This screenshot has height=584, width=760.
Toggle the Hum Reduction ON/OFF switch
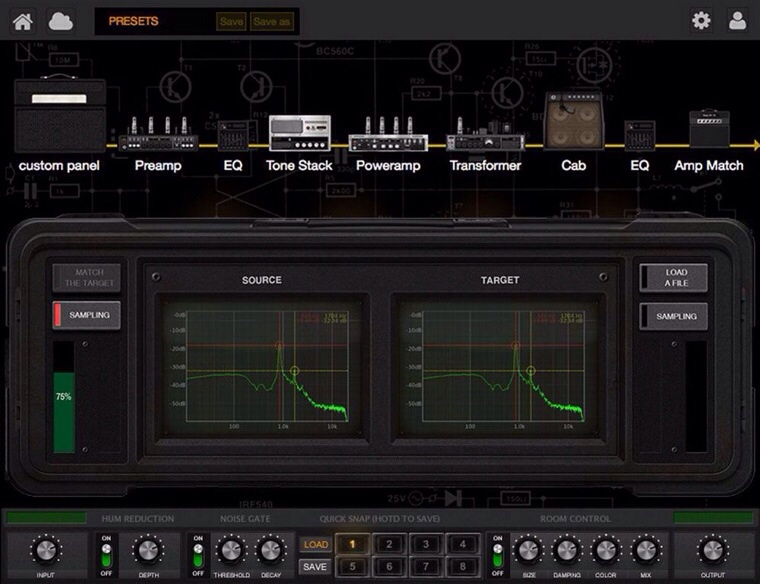(x=106, y=555)
